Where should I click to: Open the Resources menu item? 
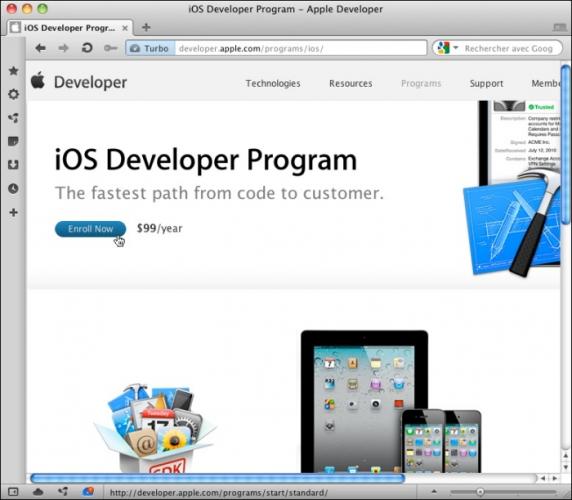(351, 84)
